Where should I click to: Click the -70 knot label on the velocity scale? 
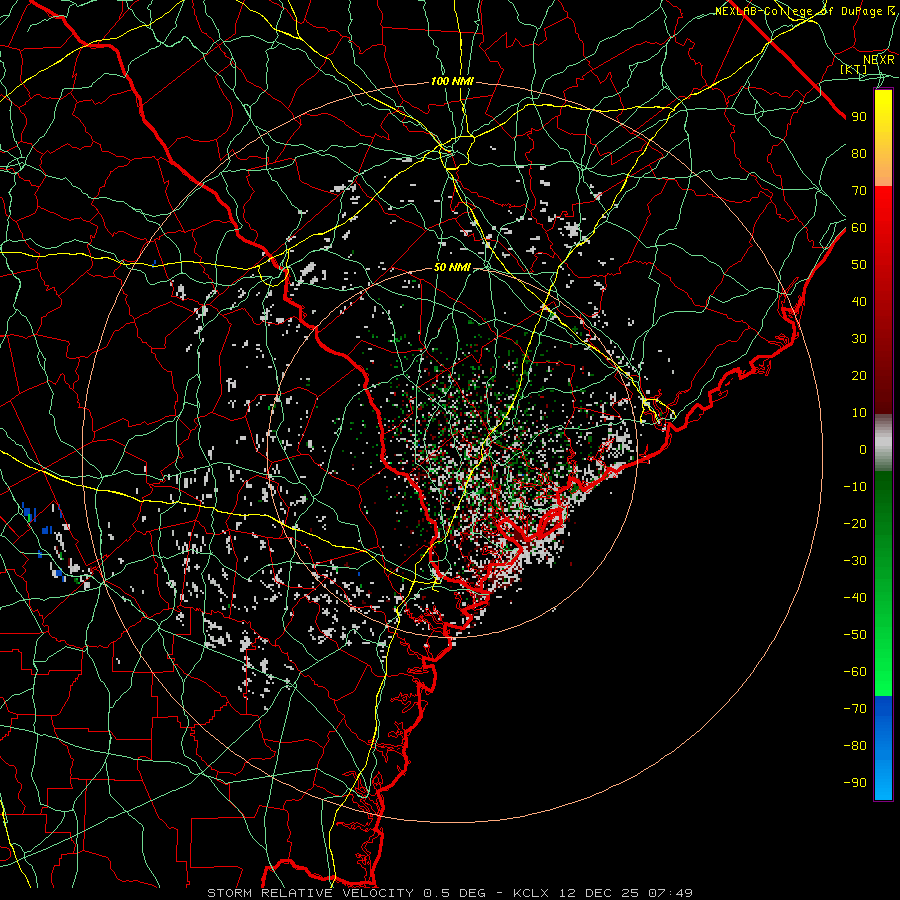855,709
